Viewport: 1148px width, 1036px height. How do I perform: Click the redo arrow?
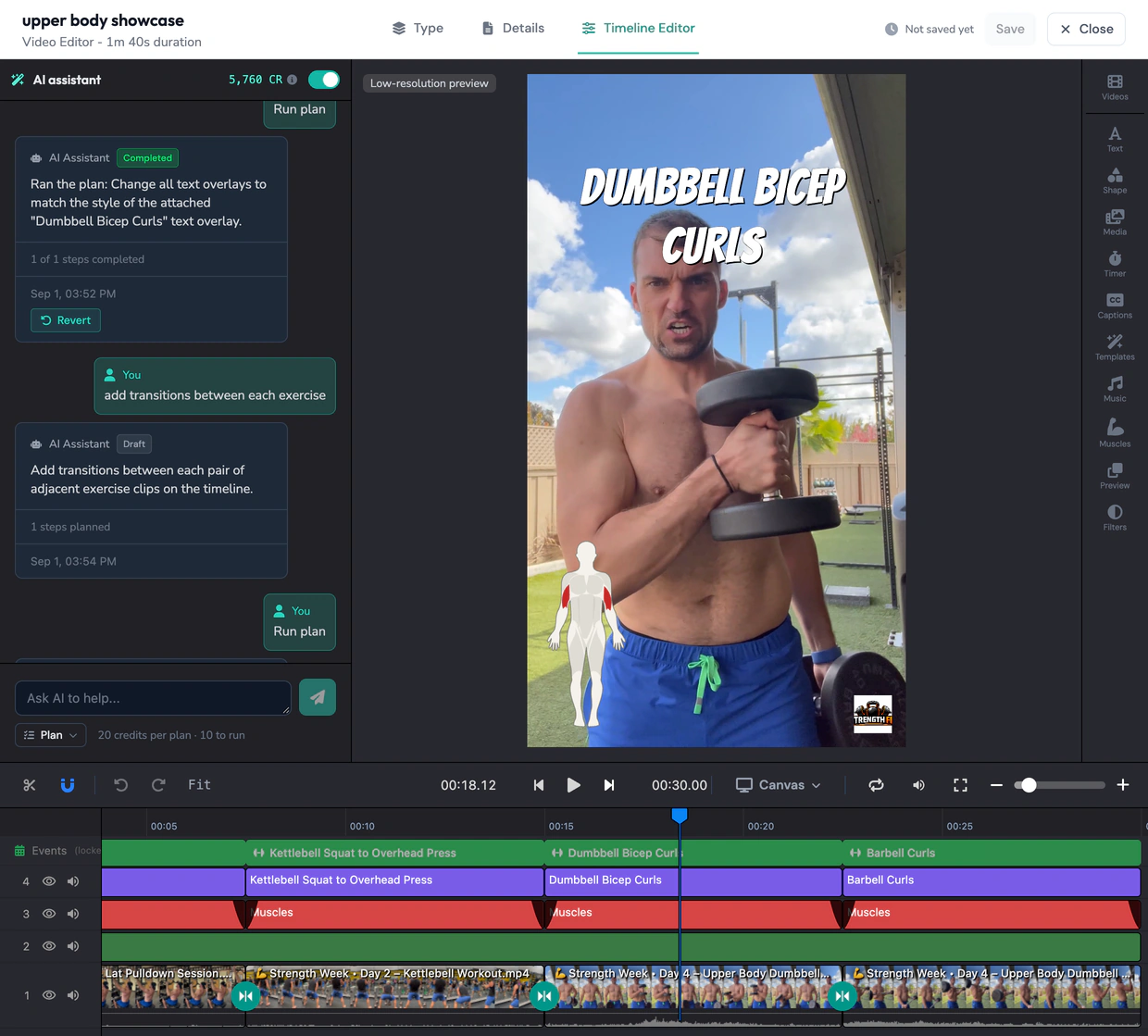158,785
